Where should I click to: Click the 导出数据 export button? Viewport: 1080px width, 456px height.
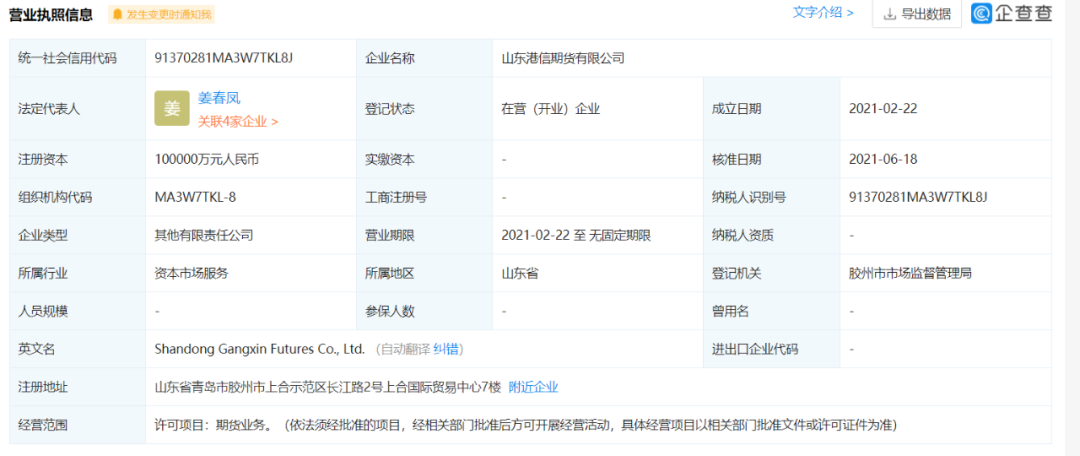(917, 14)
